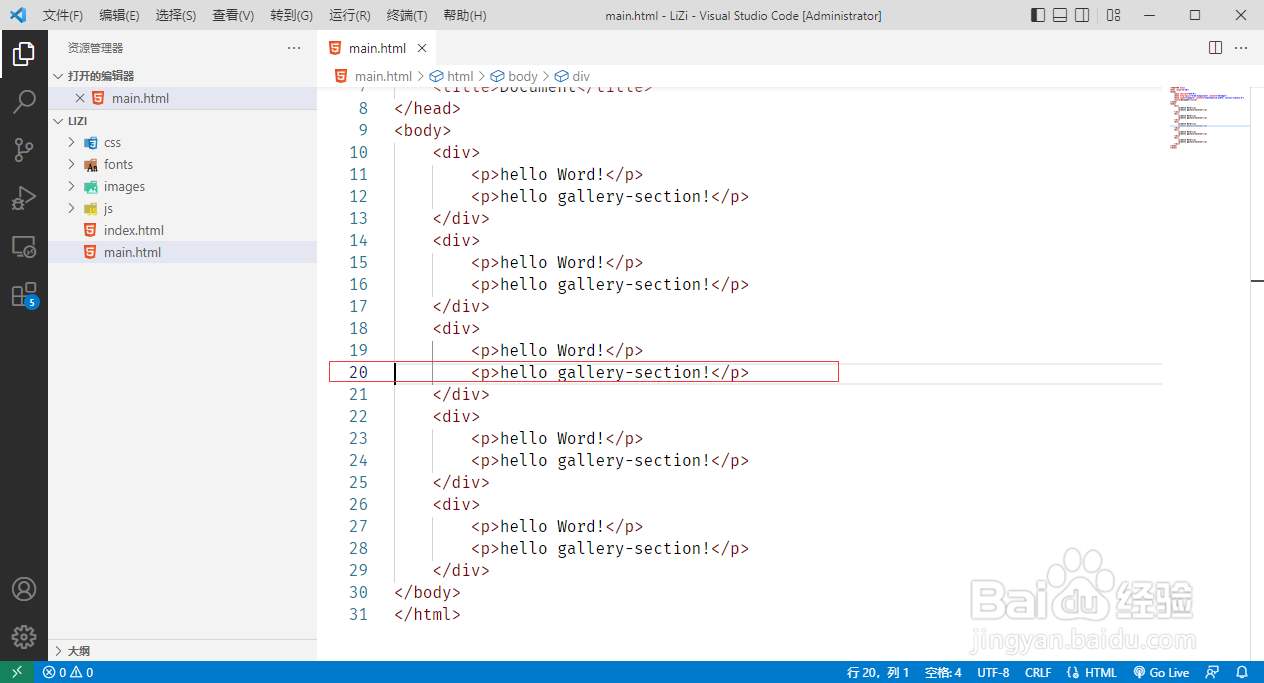This screenshot has height=683, width=1264.
Task: Toggle primary side bar layout button
Action: tap(1039, 15)
